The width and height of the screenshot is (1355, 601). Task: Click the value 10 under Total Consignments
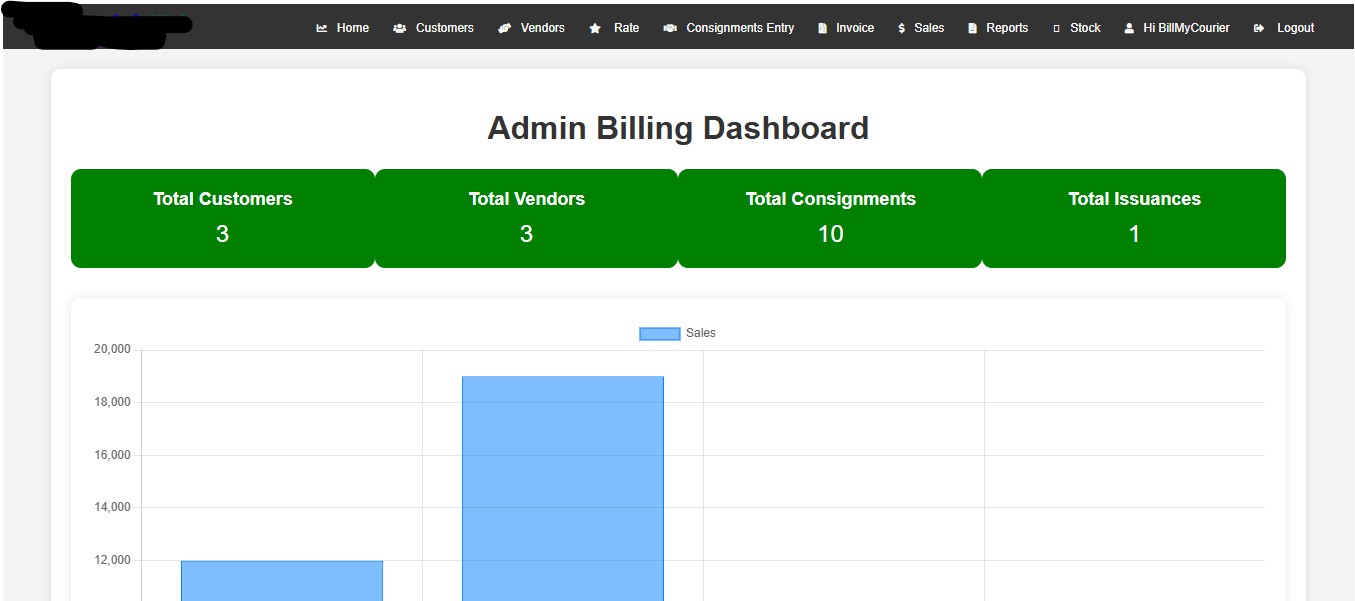click(x=830, y=234)
